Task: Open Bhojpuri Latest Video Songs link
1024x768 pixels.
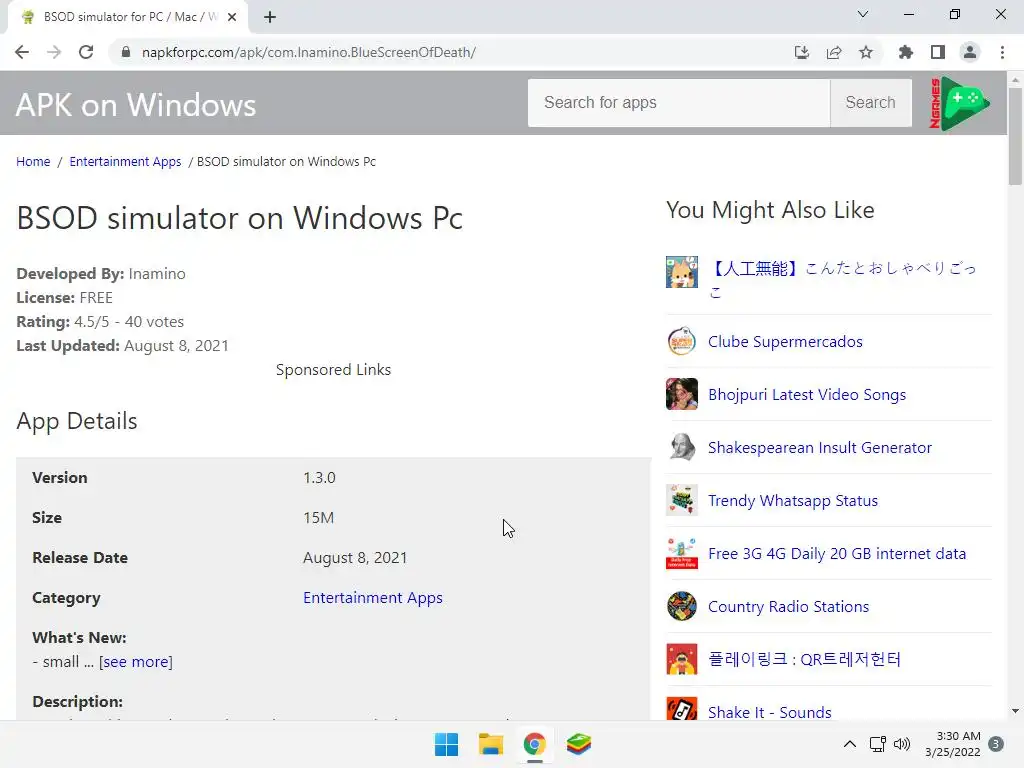Action: (807, 394)
